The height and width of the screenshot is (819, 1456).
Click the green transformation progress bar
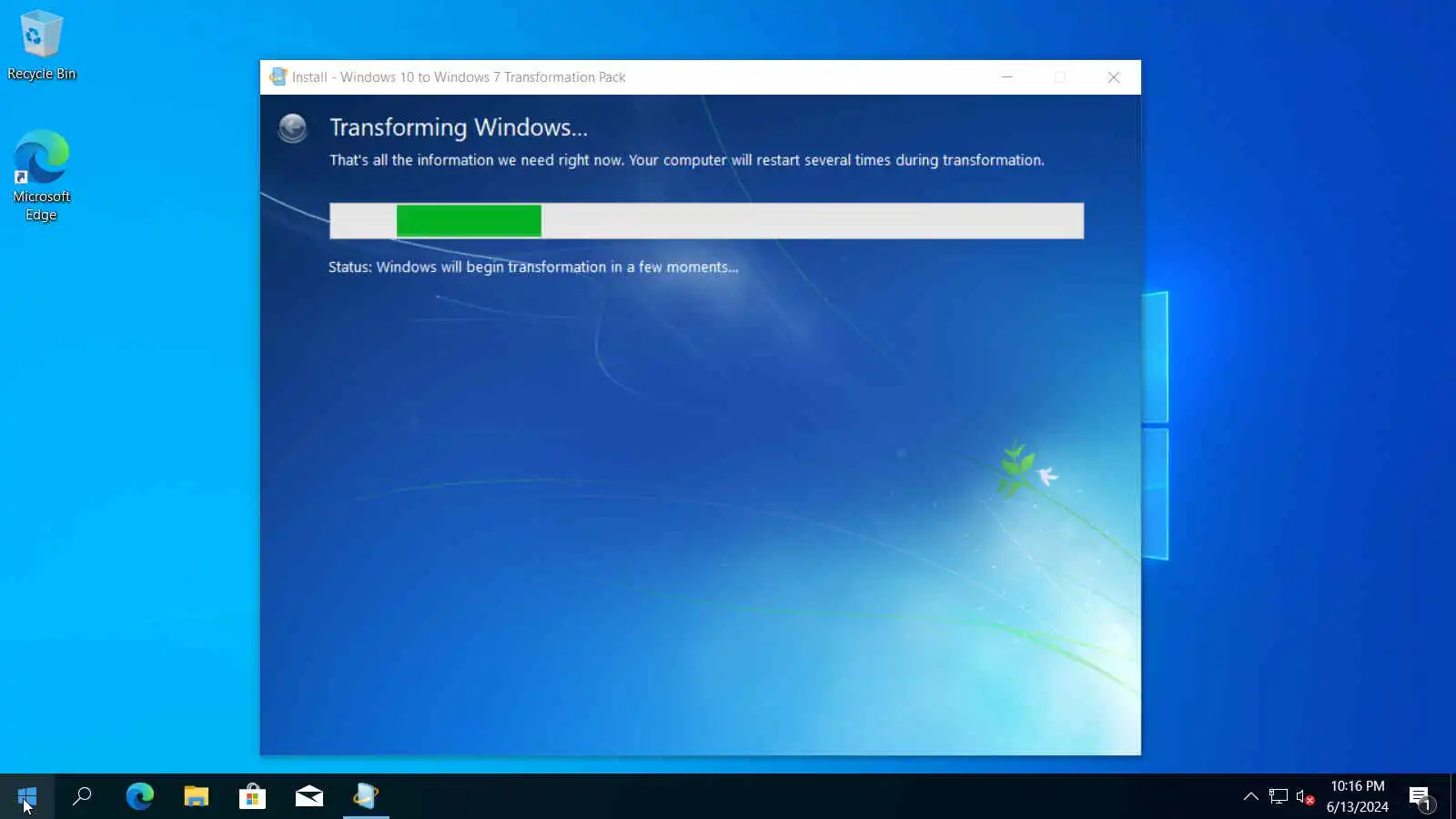pyautogui.click(x=706, y=221)
